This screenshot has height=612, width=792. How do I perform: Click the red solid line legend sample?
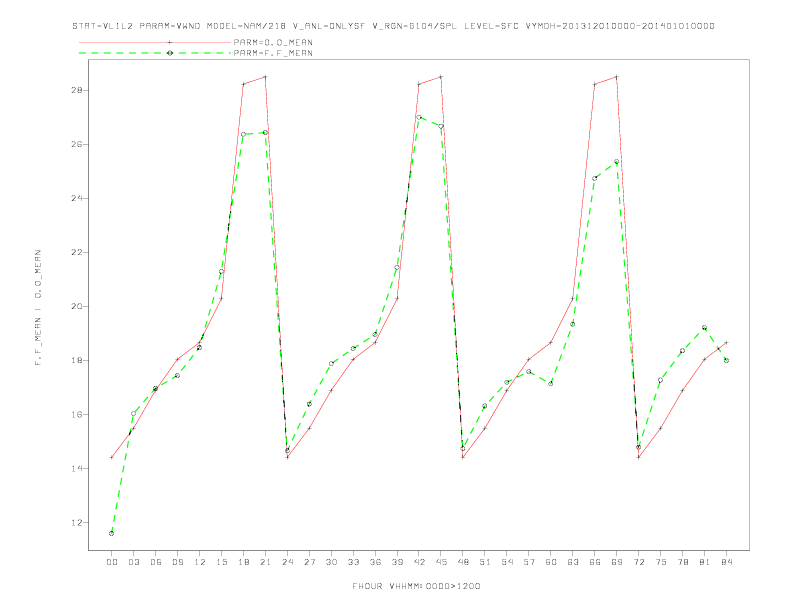(x=155, y=42)
